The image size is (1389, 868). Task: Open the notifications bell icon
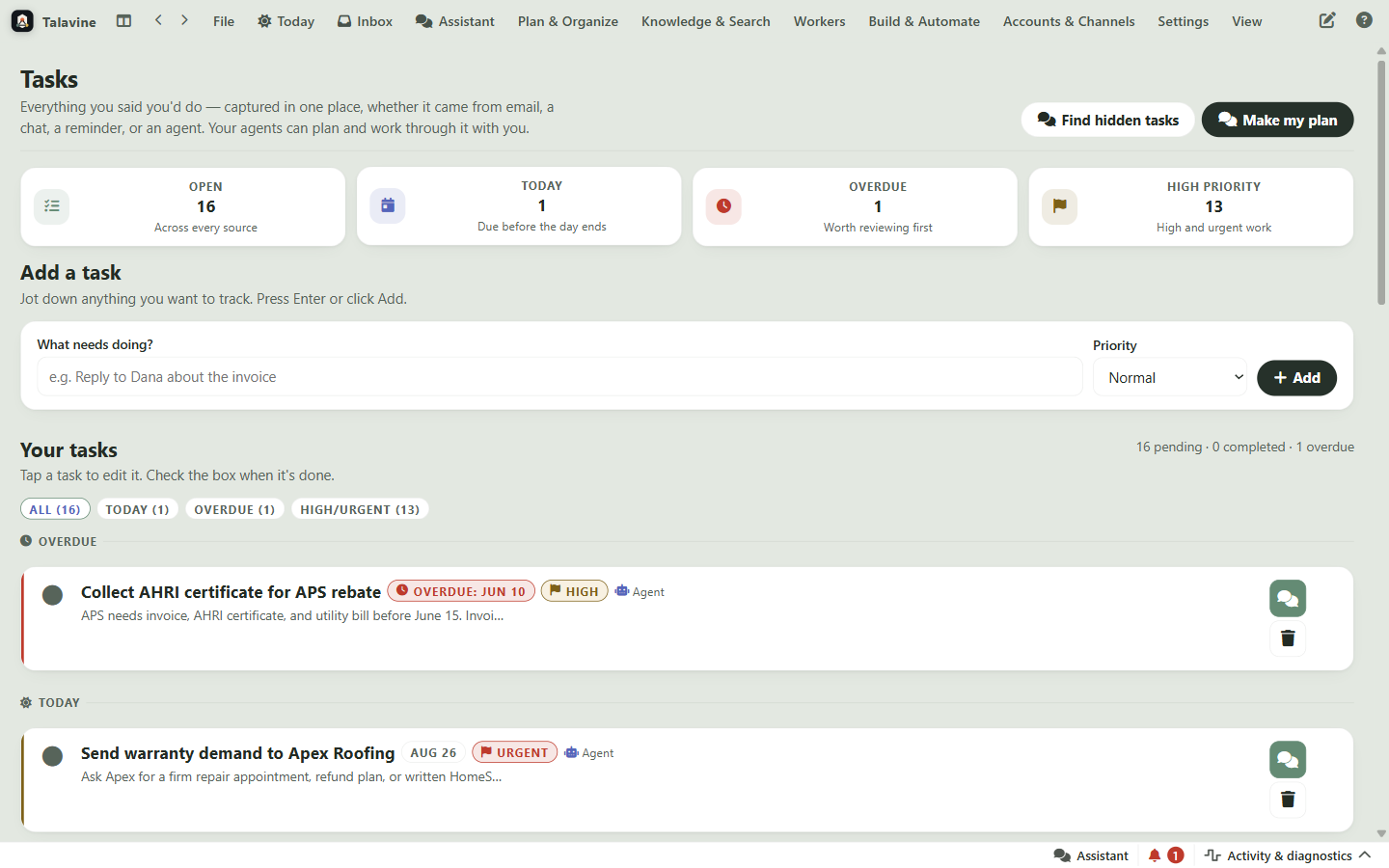click(1155, 855)
